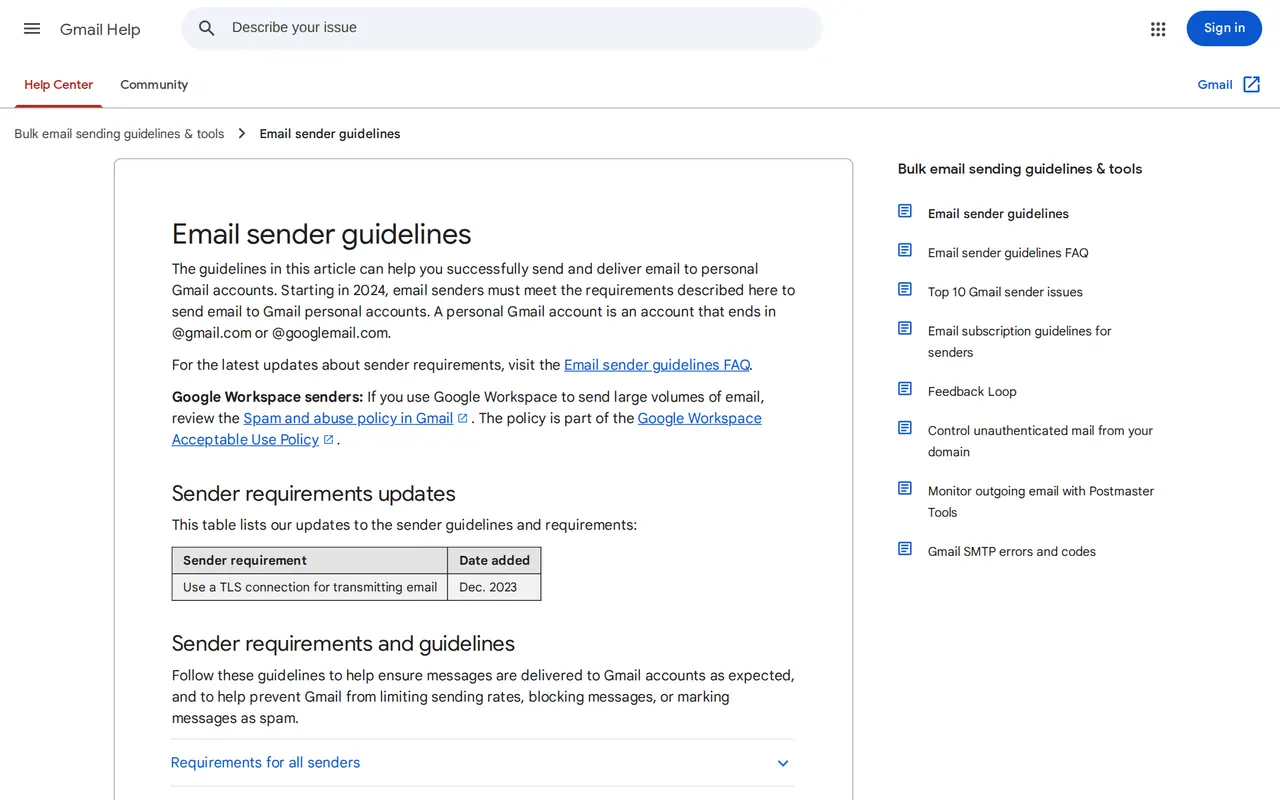Click the article icon beside Control unauthenticated mail
The image size is (1280, 800).
coord(905,428)
